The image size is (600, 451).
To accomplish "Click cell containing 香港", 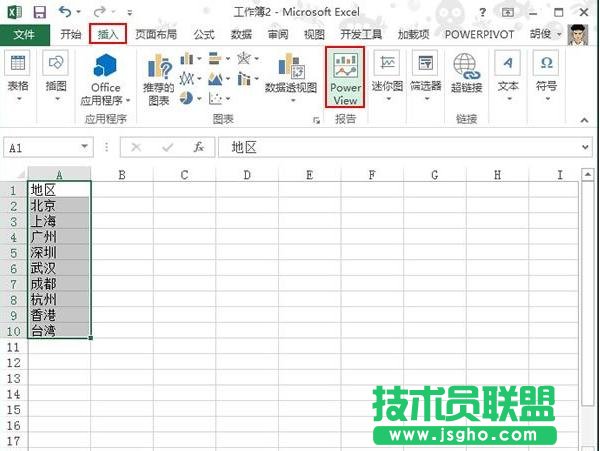I will pyautogui.click(x=59, y=315).
